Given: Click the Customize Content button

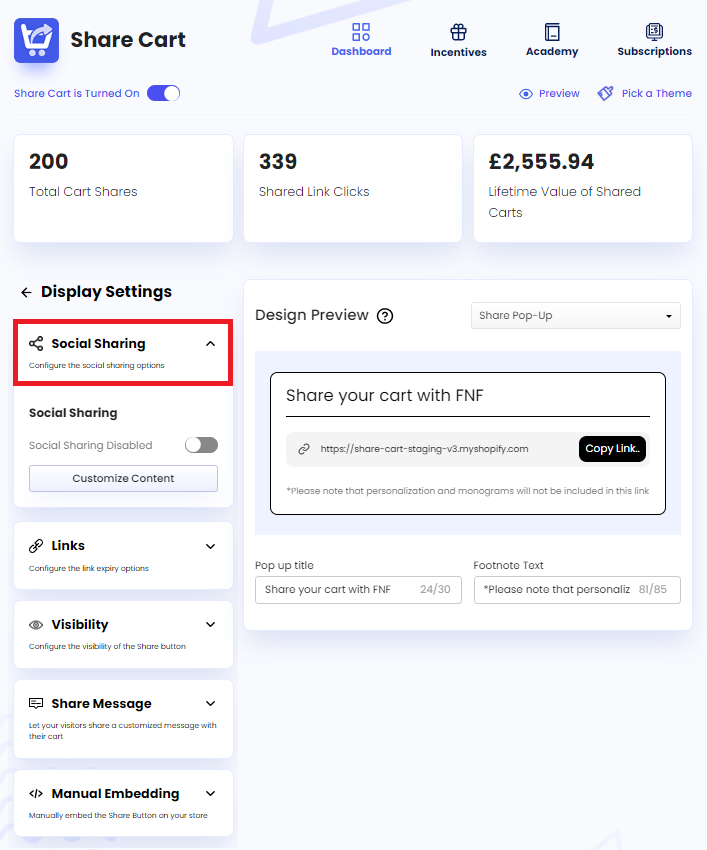Looking at the screenshot, I should pos(122,478).
